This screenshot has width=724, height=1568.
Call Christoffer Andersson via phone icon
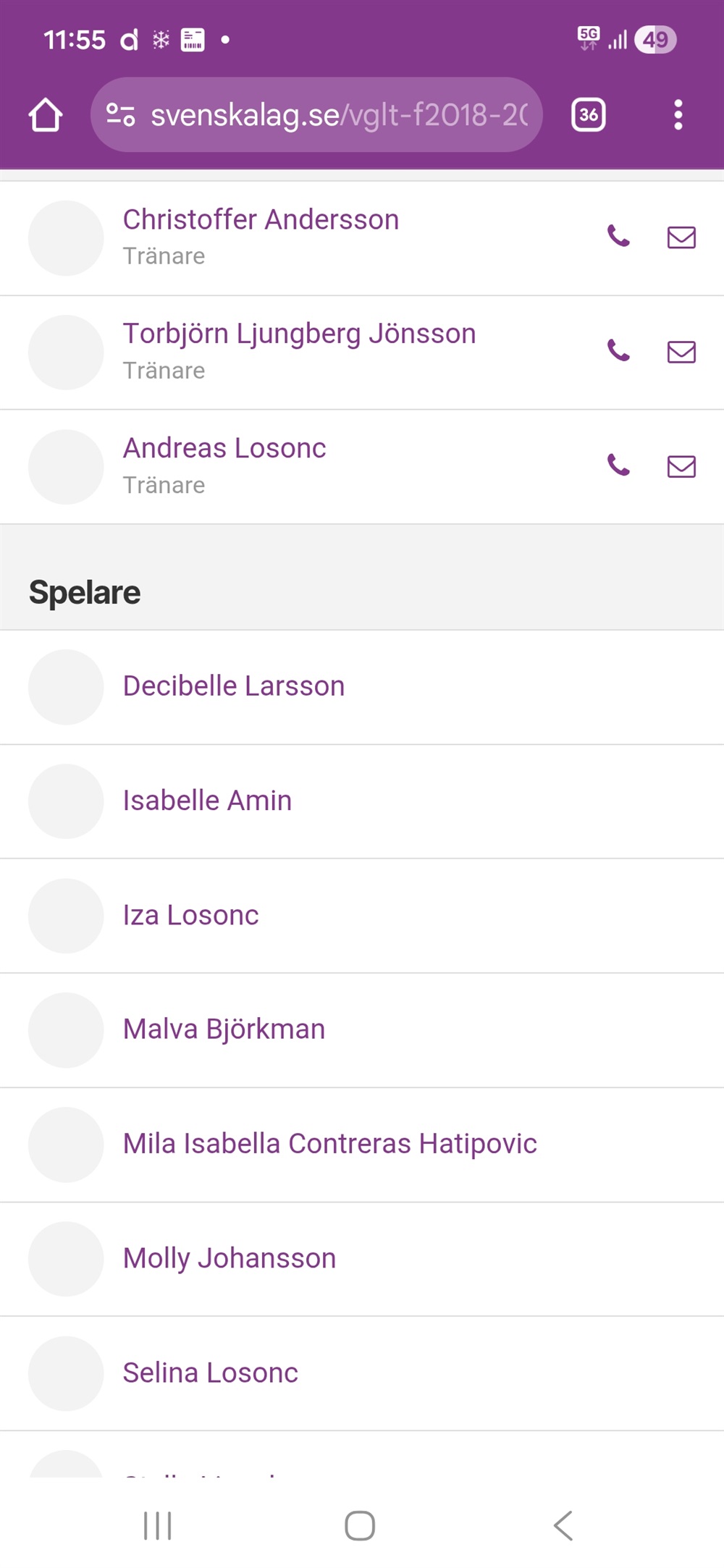(x=618, y=236)
